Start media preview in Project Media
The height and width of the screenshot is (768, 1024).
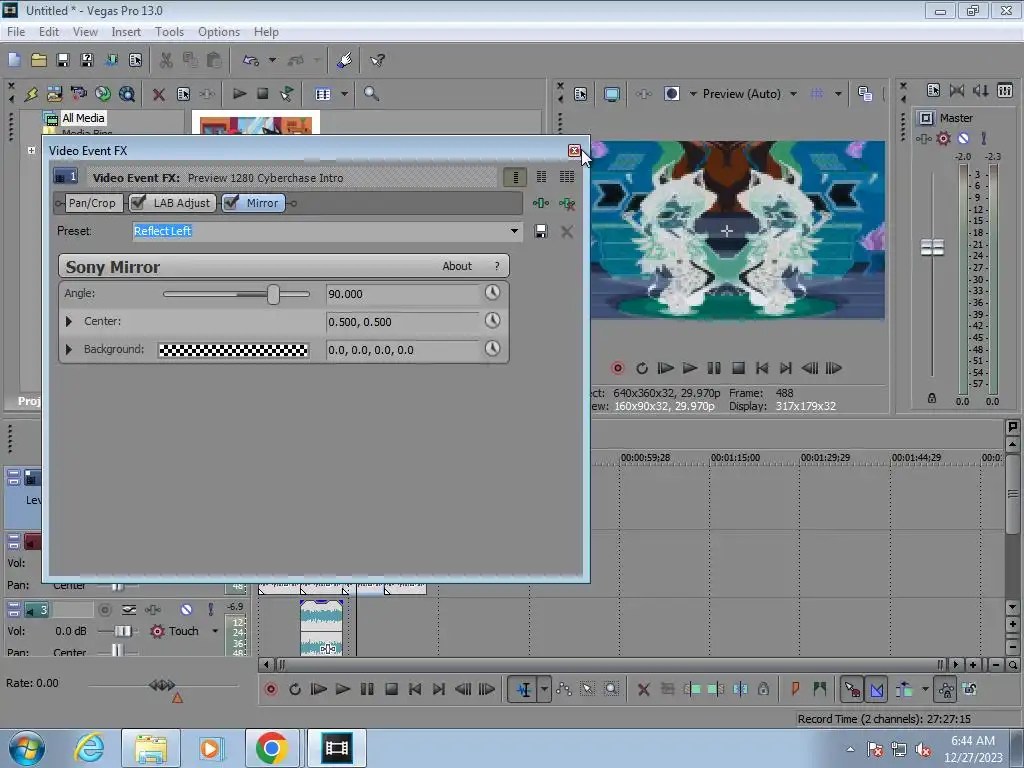pos(239,94)
